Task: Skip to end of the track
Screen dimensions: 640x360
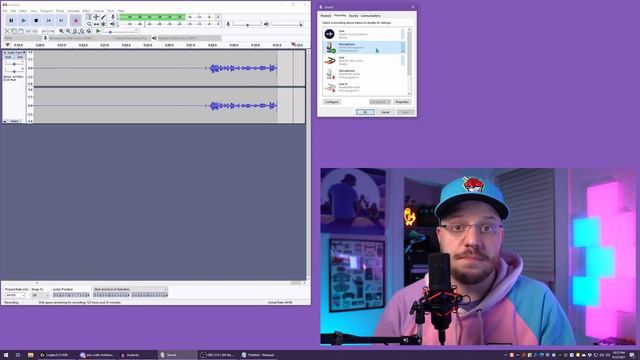Action: (61, 20)
